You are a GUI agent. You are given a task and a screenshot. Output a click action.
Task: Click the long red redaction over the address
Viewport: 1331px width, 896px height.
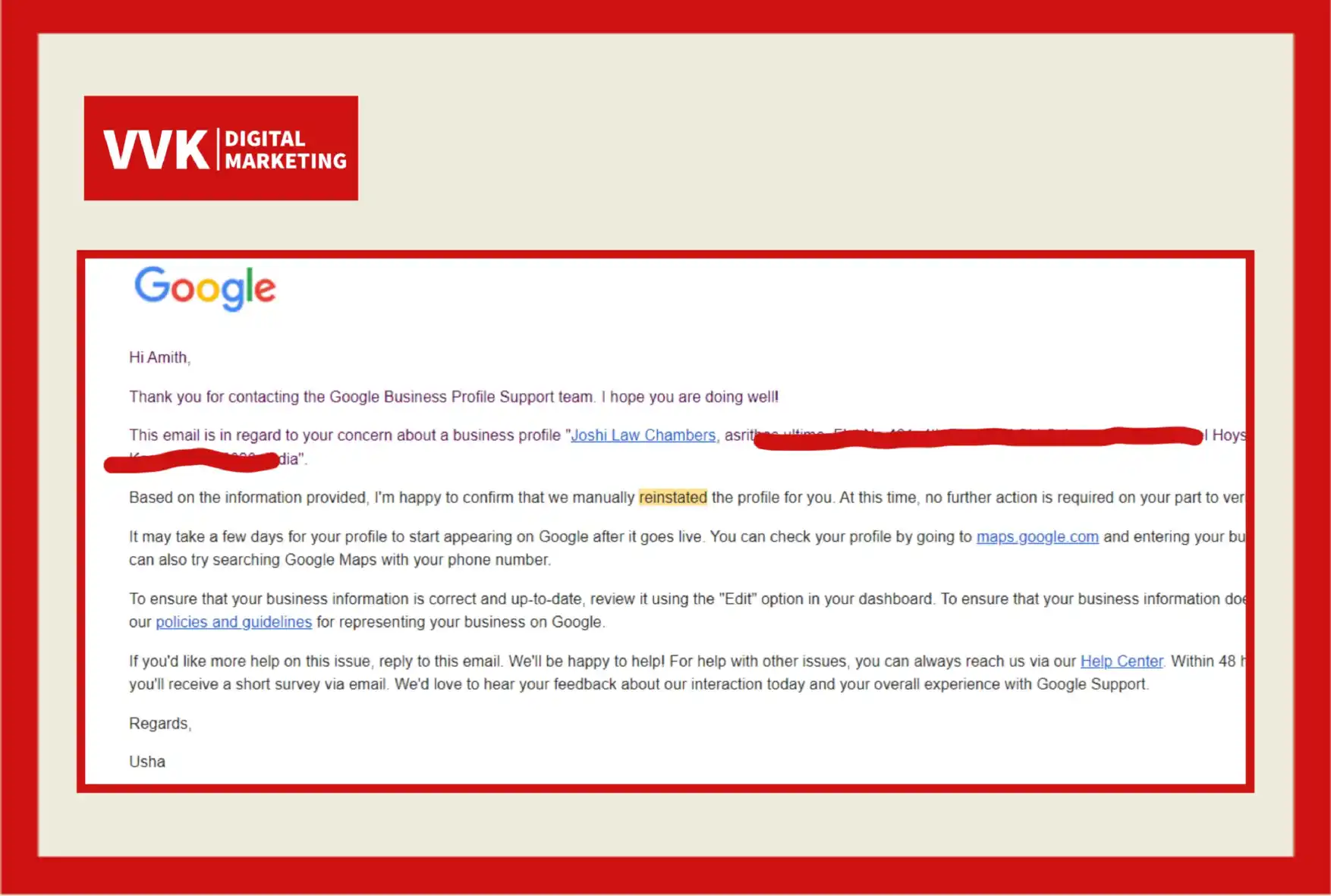(x=979, y=437)
